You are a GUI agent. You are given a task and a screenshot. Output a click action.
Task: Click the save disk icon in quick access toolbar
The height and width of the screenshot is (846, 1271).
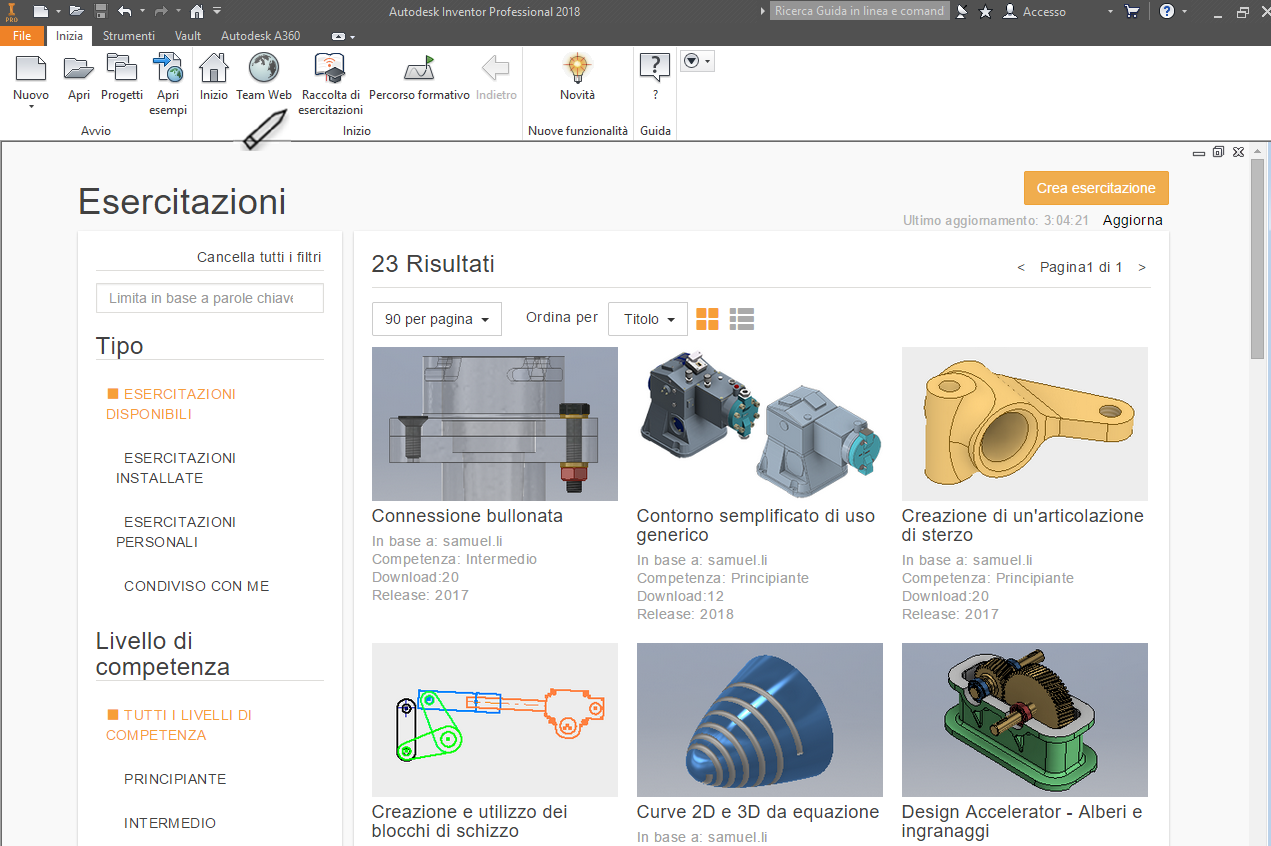[x=101, y=11]
